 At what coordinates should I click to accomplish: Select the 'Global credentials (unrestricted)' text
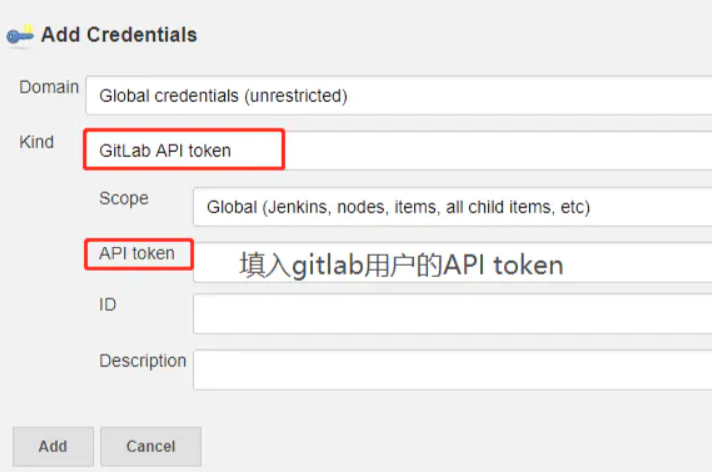coord(223,96)
